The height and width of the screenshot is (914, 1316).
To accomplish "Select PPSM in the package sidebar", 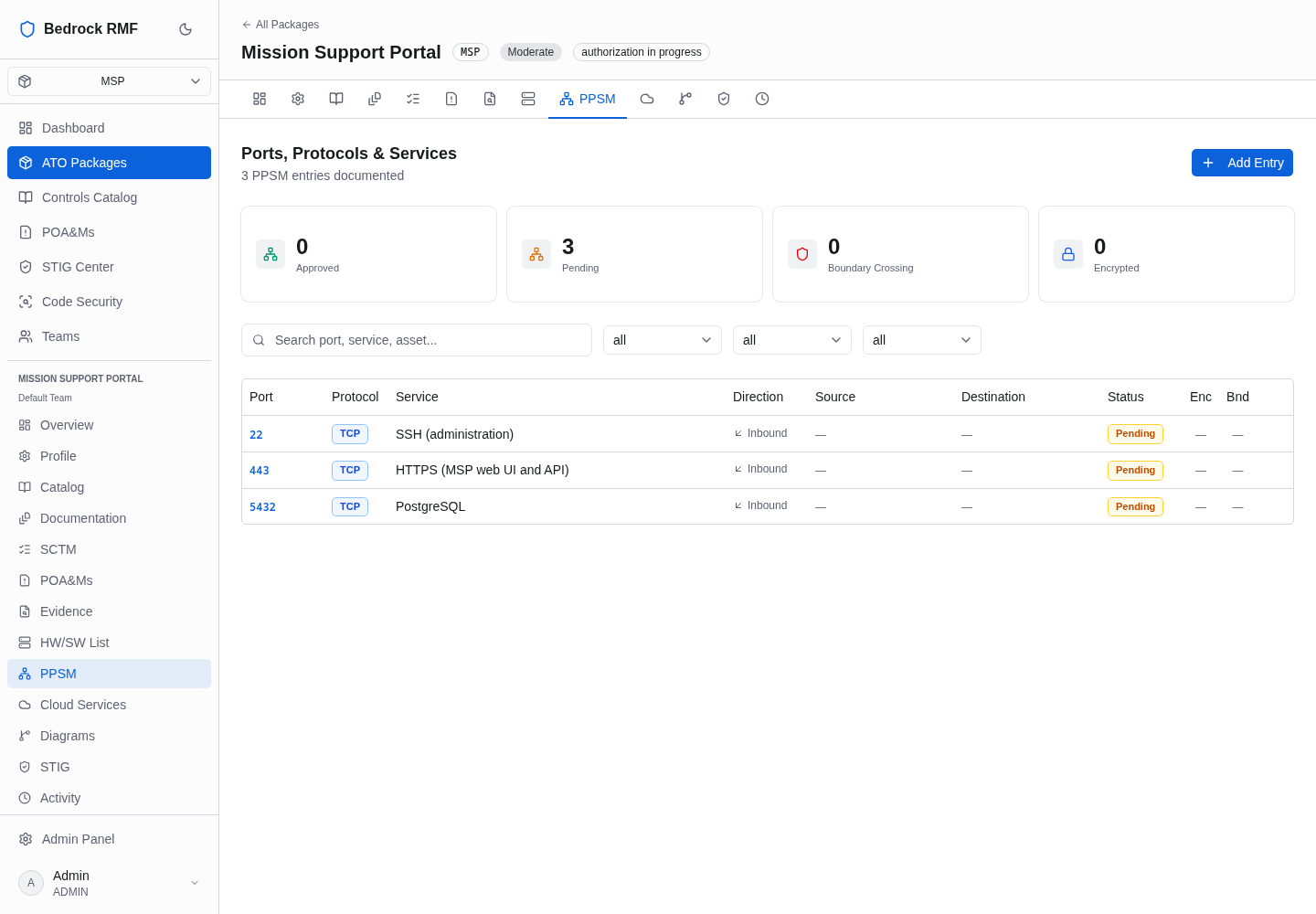I will coord(110,674).
